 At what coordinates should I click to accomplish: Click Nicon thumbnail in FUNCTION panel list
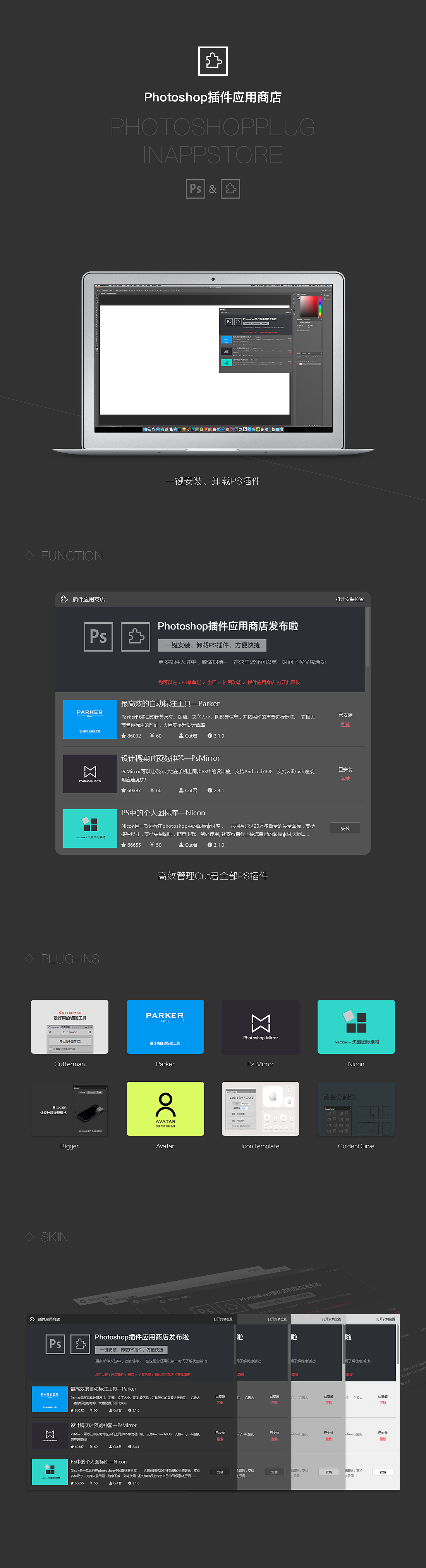[90, 829]
